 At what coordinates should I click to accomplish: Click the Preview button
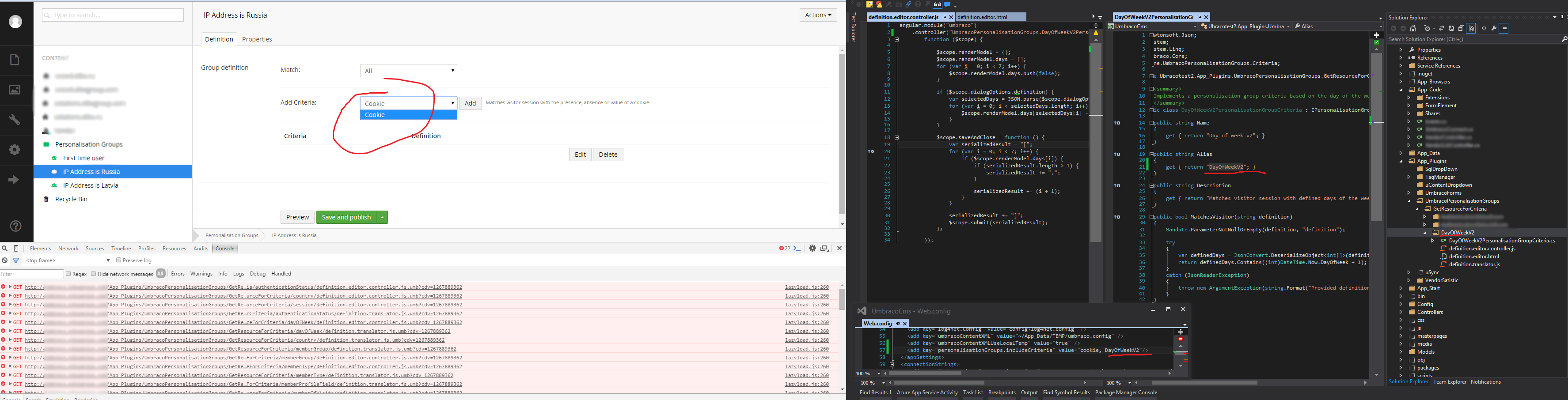click(x=297, y=218)
